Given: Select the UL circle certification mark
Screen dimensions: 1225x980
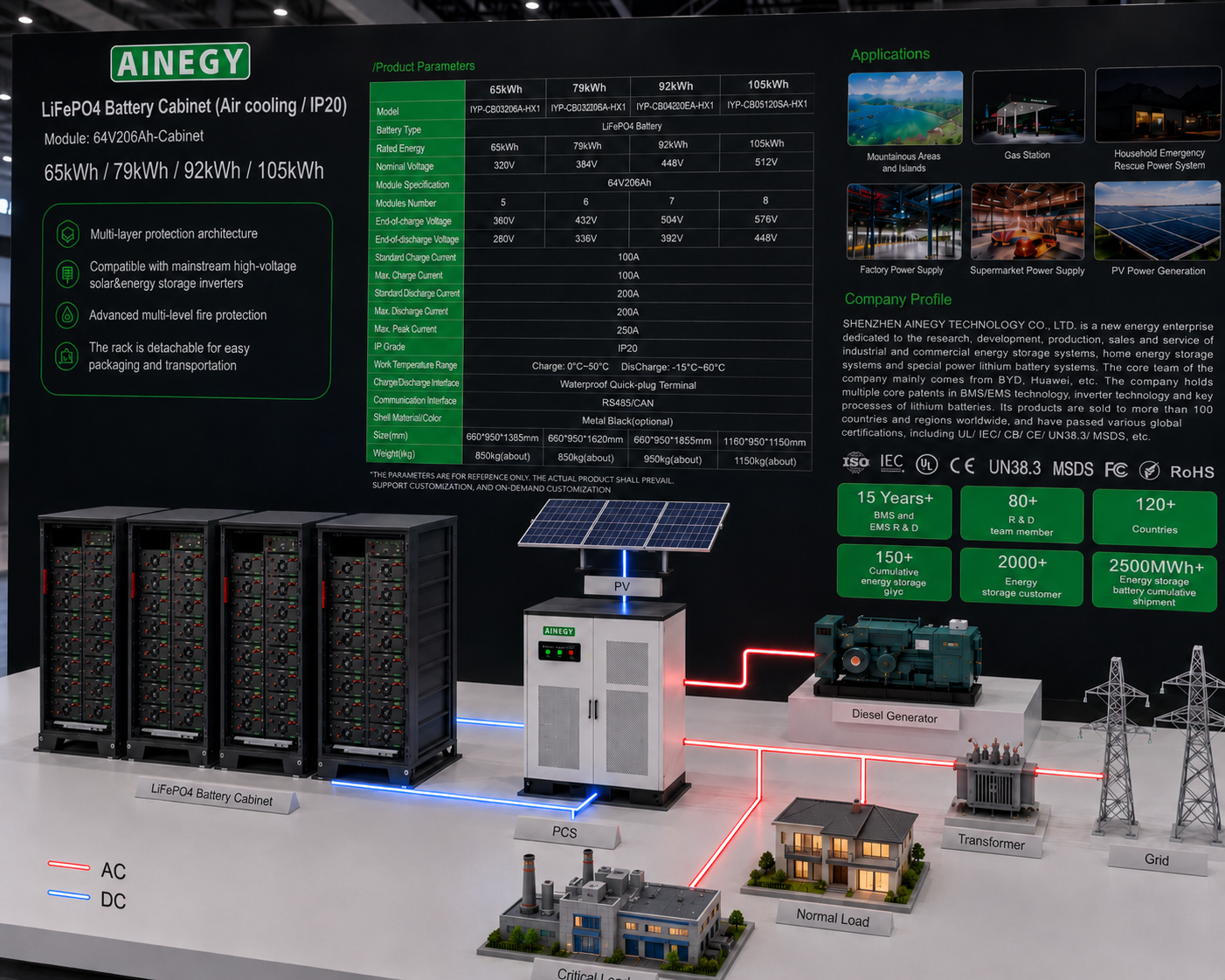Looking at the screenshot, I should tap(926, 465).
